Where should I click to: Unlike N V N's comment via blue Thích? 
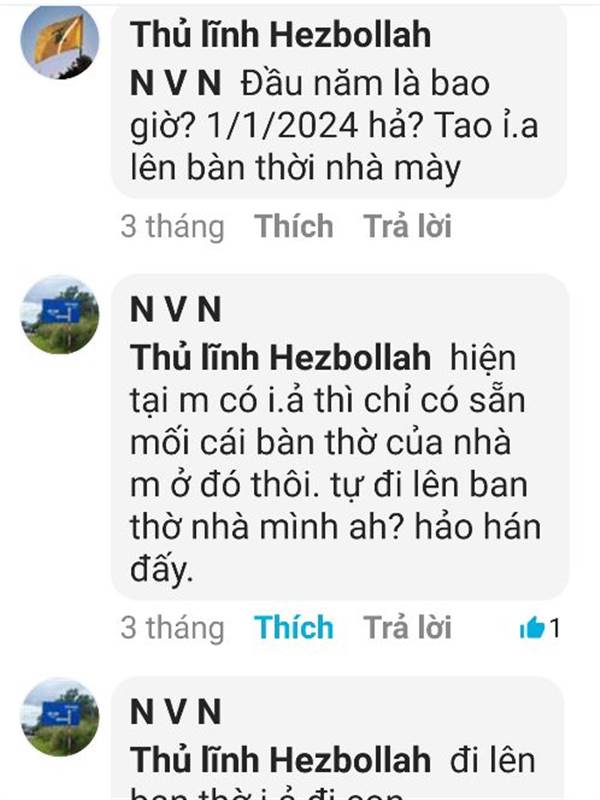(294, 627)
